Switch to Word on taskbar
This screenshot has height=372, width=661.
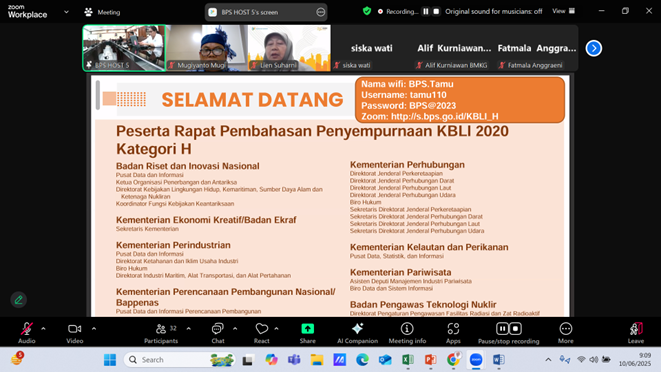(x=499, y=360)
